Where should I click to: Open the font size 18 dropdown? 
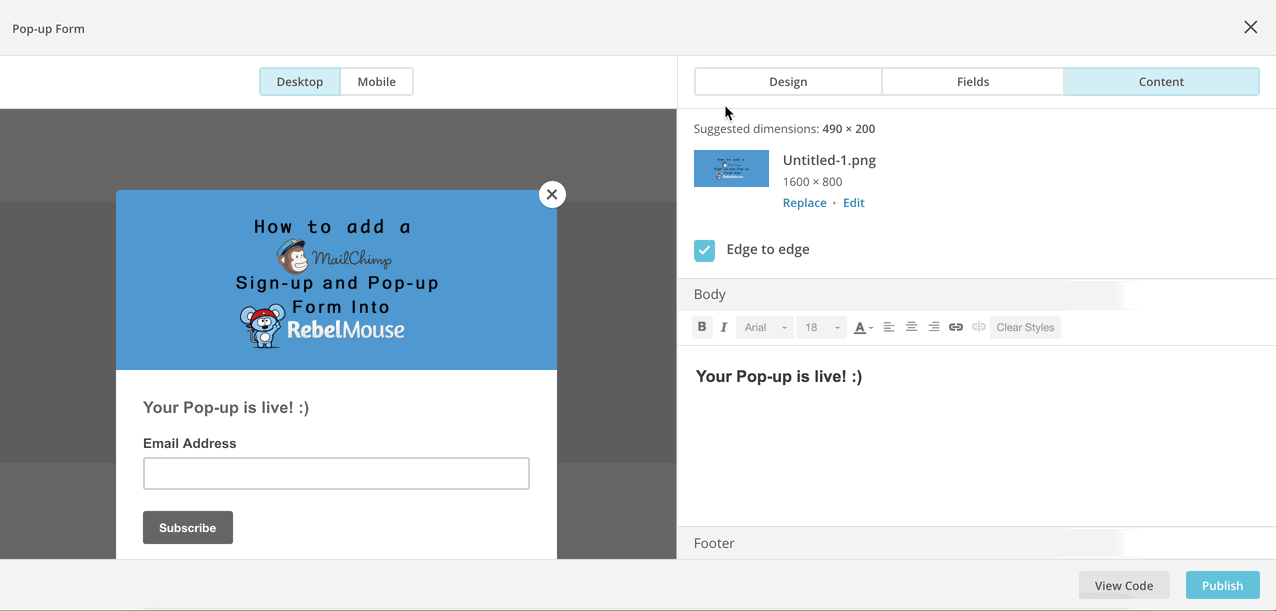tap(822, 327)
